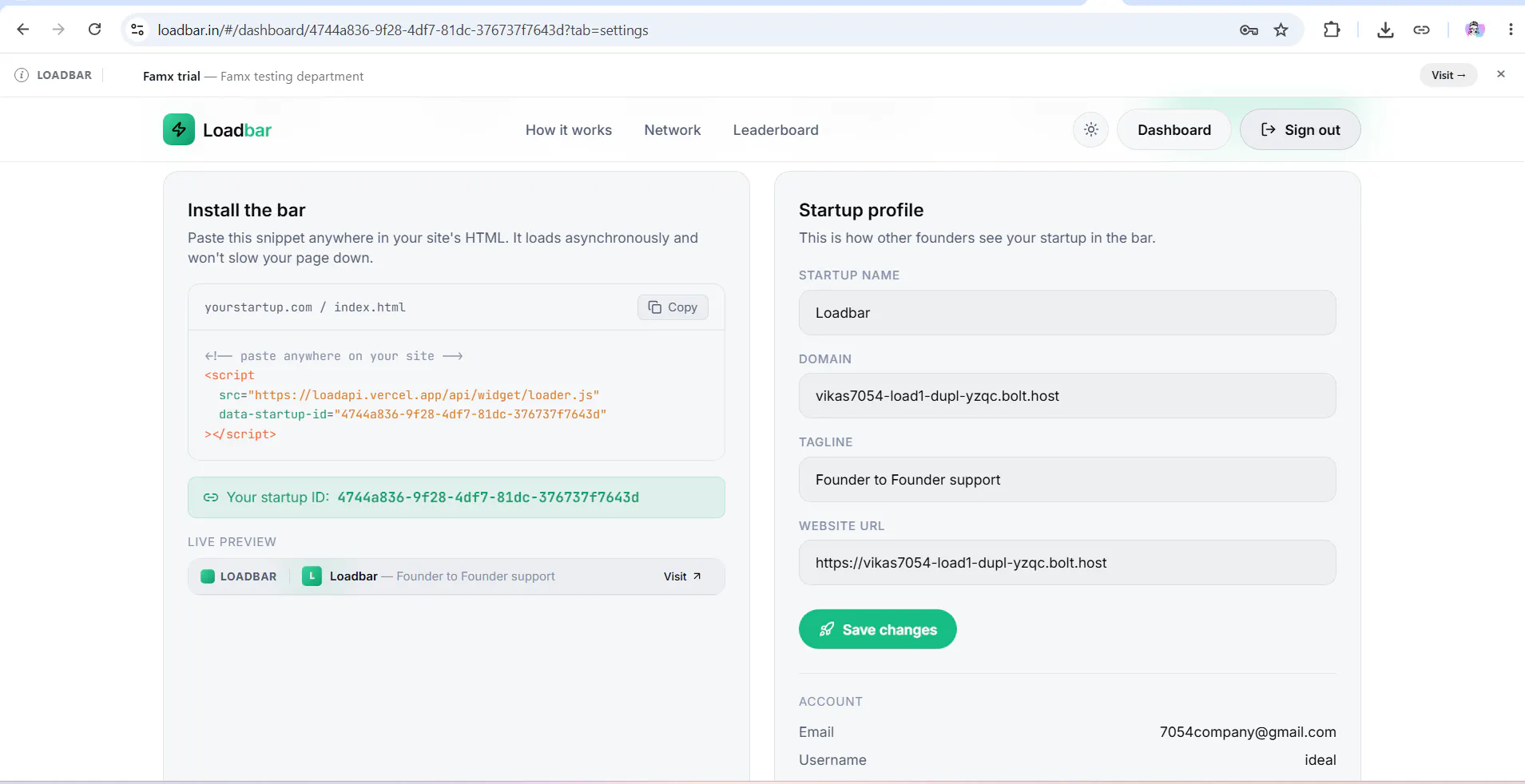1525x784 pixels.
Task: Copy the install snippet
Action: tap(673, 307)
